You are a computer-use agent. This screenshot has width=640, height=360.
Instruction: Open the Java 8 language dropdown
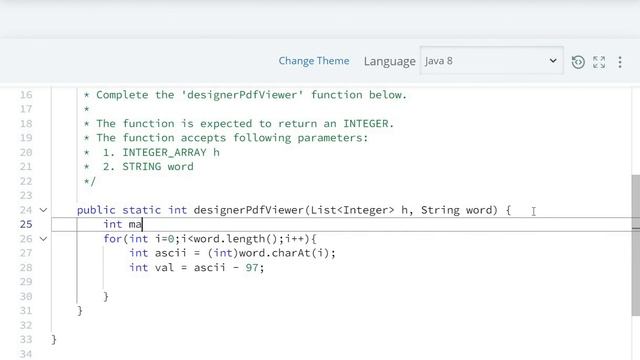(x=491, y=61)
